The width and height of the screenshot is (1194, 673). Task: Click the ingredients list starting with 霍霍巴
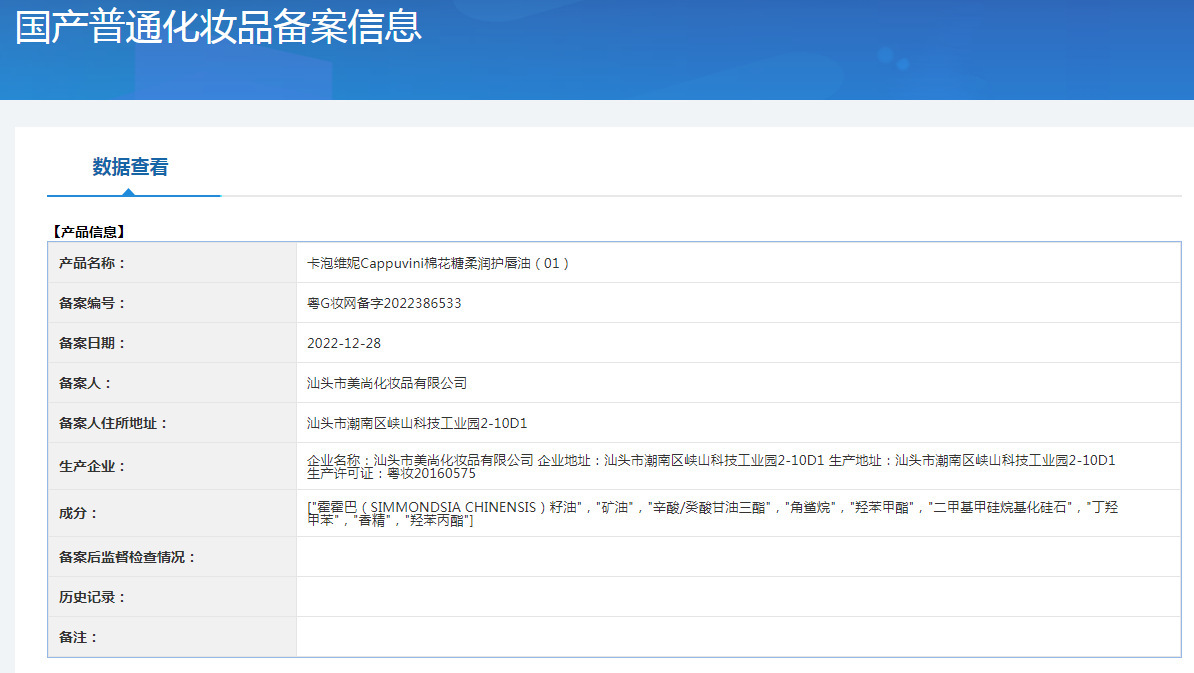point(712,513)
